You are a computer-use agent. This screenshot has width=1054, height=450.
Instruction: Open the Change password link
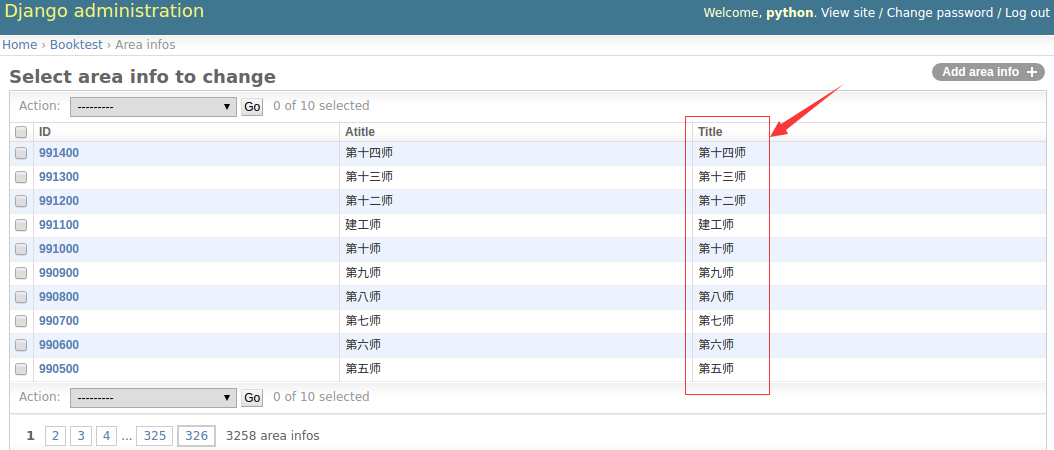pos(939,13)
